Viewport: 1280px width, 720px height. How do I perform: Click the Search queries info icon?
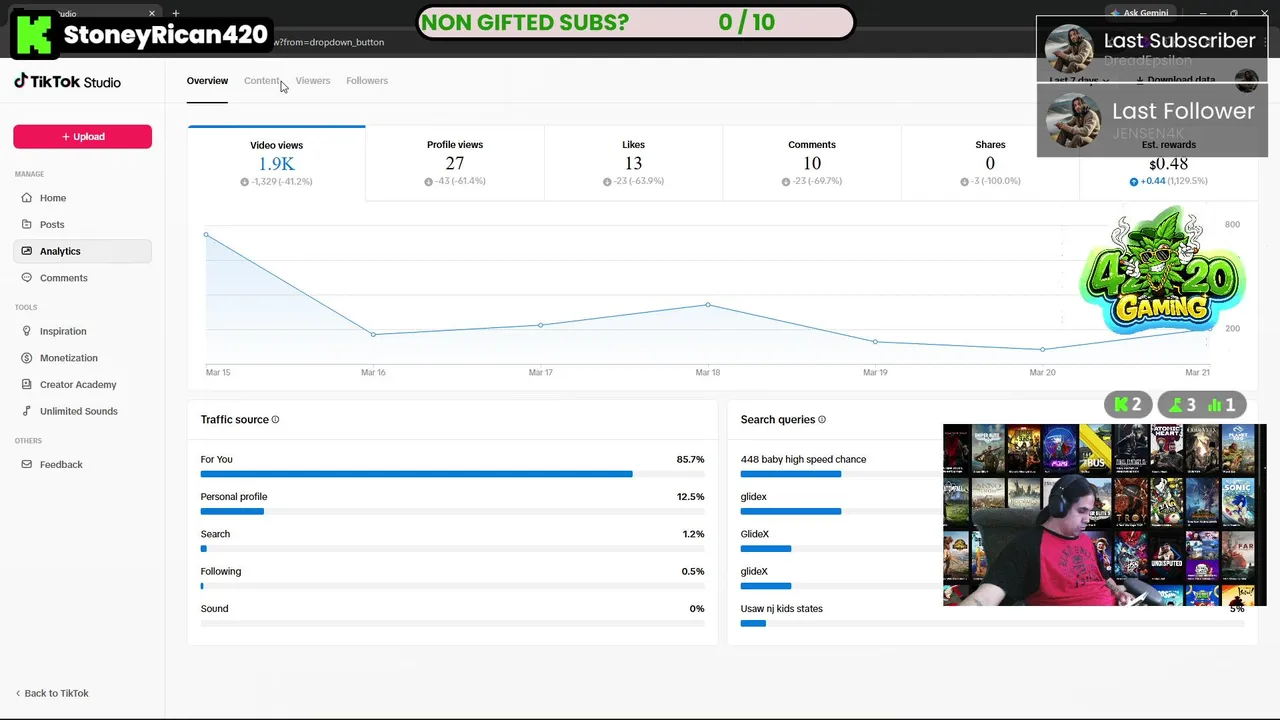point(822,420)
